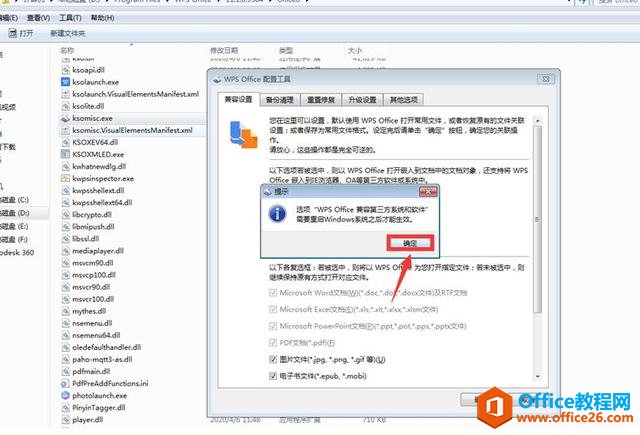Select the oledefaulthandler.dll file icon
Screen dimensions: 640x435
click(x=65, y=347)
